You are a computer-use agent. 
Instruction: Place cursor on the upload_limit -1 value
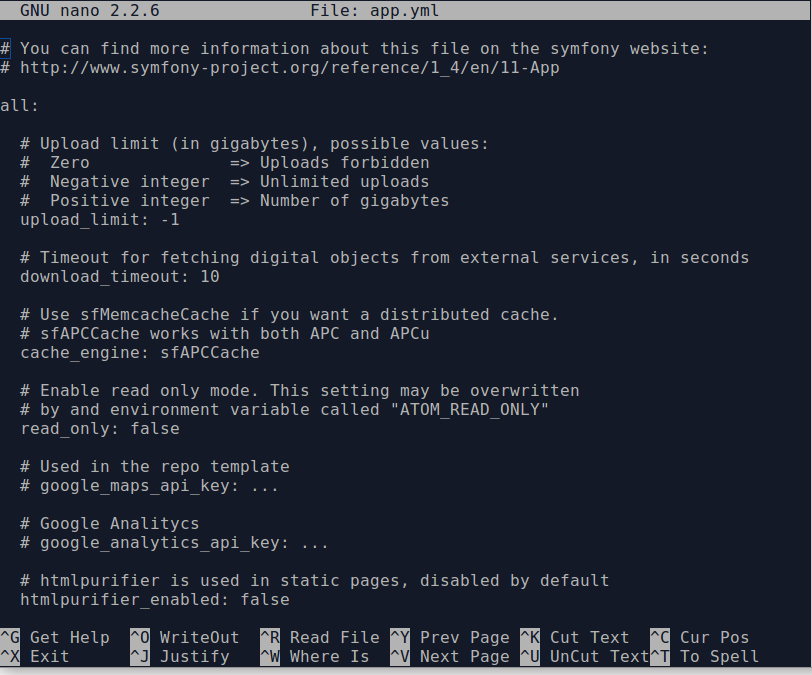pyautogui.click(x=170, y=220)
